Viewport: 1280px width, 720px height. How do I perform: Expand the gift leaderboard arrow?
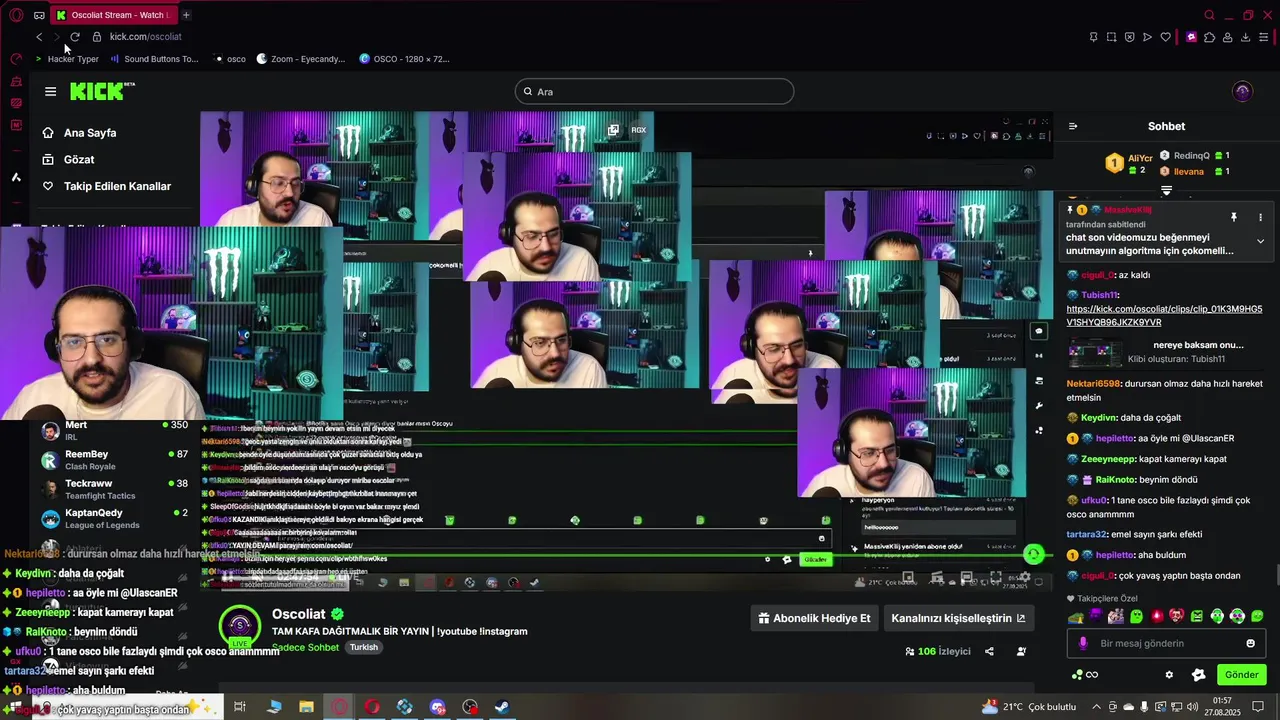pos(1166,190)
